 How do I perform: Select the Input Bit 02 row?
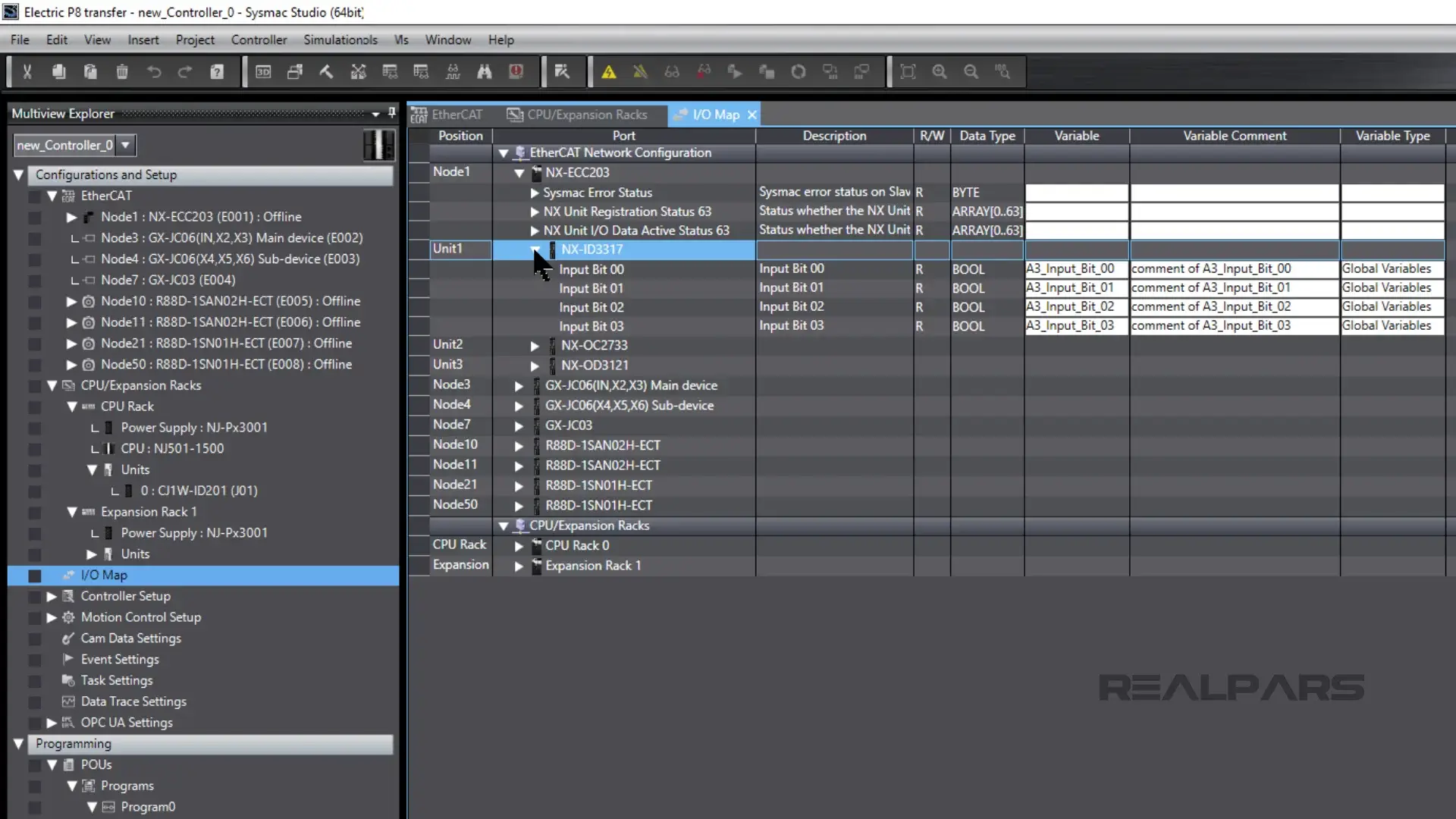pyautogui.click(x=591, y=306)
